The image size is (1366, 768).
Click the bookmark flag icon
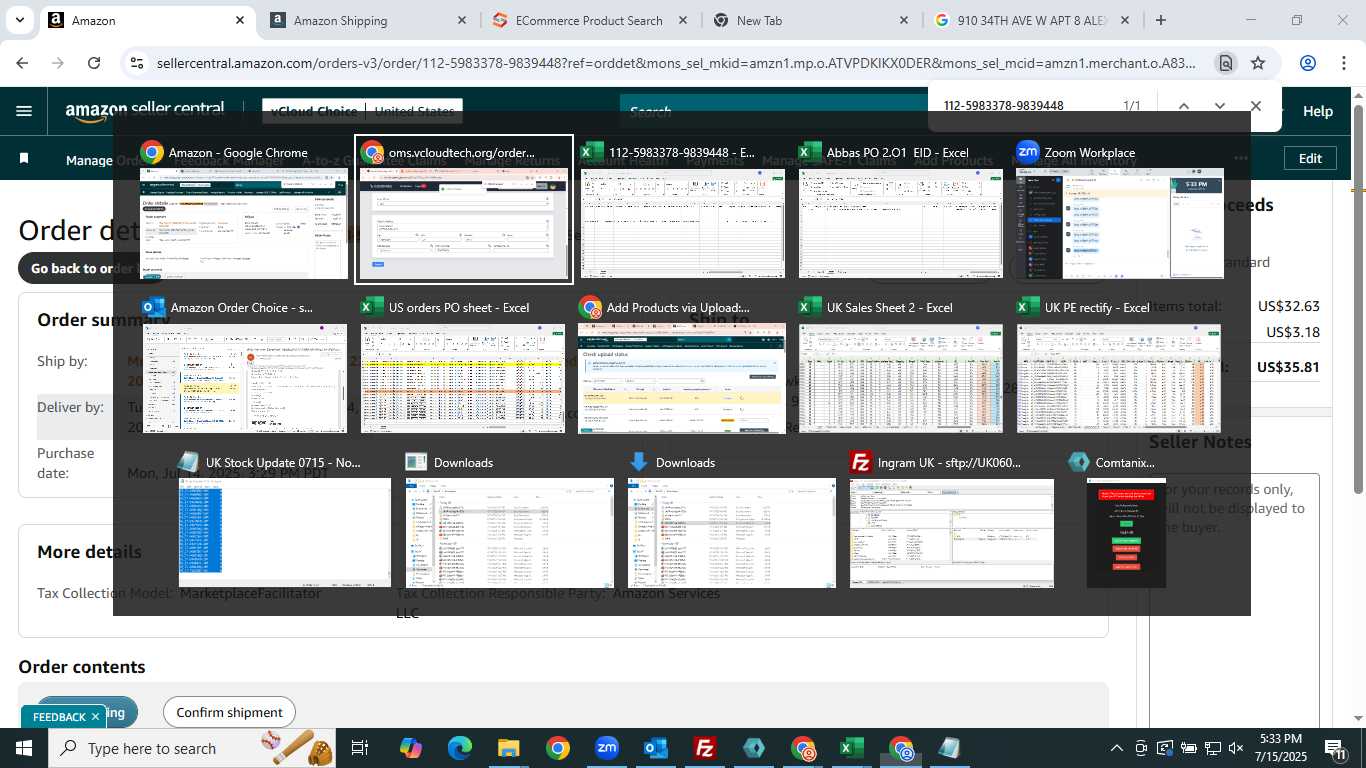pos(24,159)
